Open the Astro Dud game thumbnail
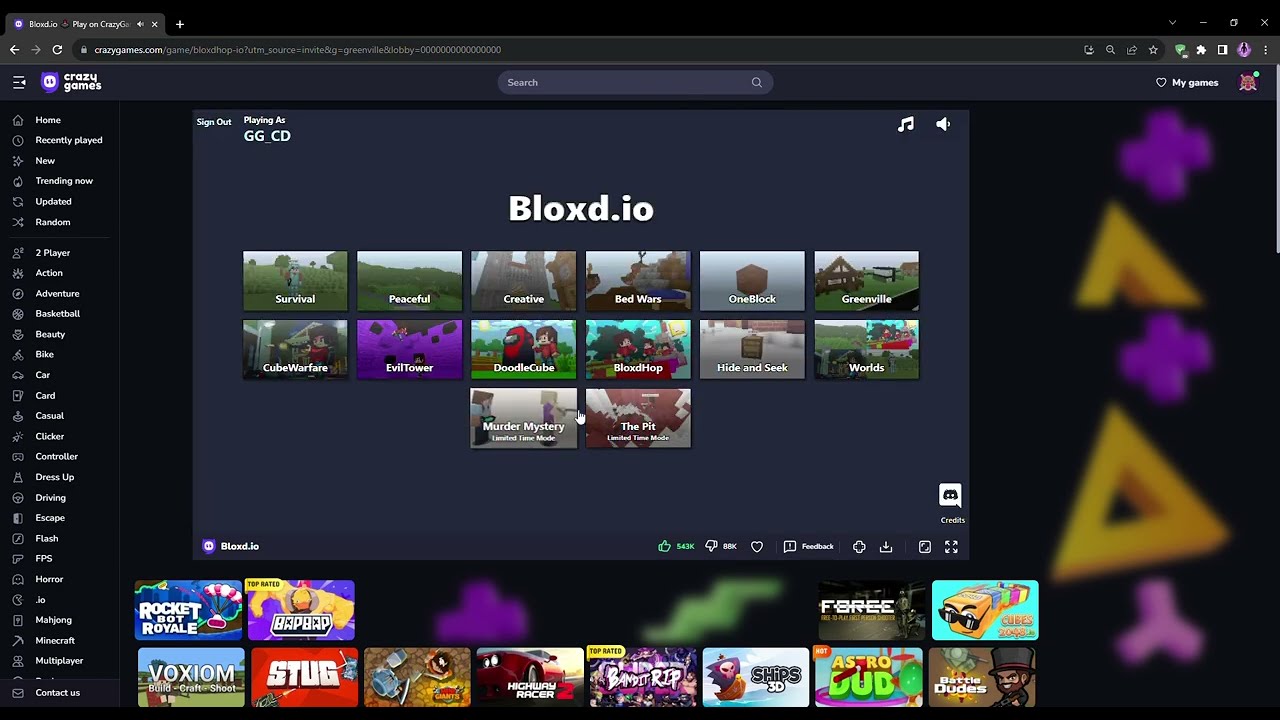The image size is (1280, 720). (868, 677)
